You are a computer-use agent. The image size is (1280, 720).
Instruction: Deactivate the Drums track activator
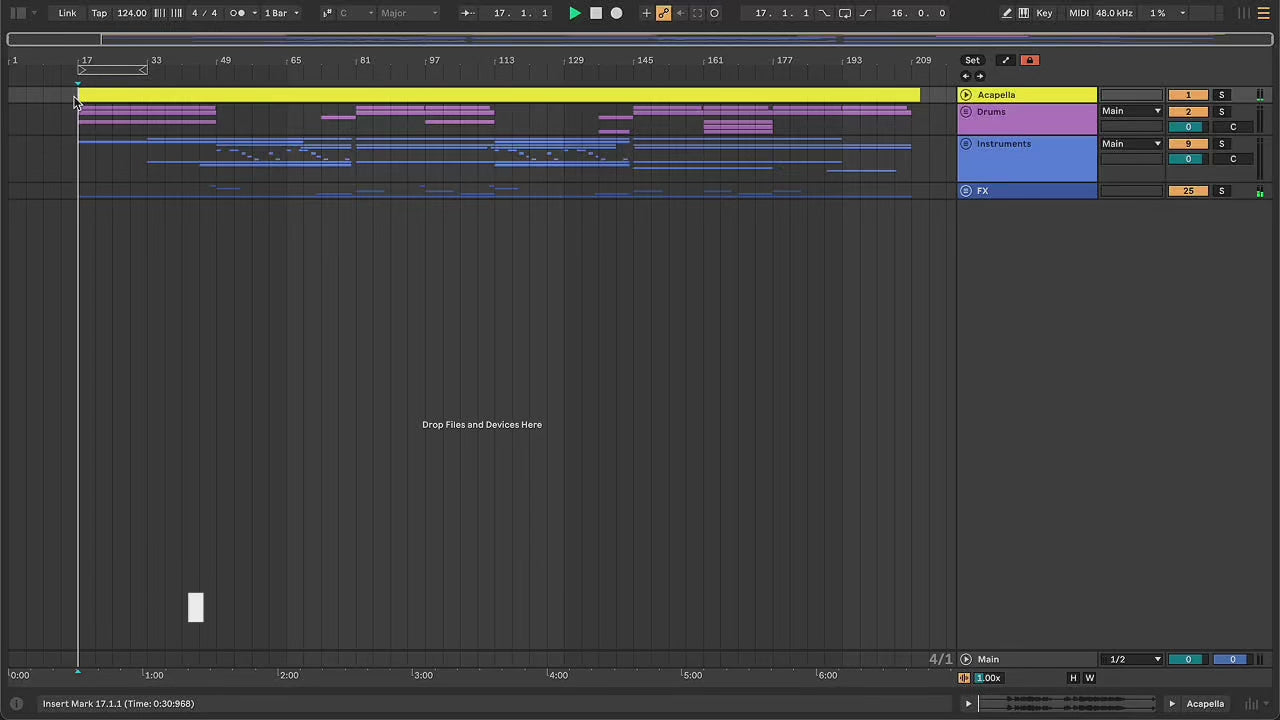(x=1188, y=111)
